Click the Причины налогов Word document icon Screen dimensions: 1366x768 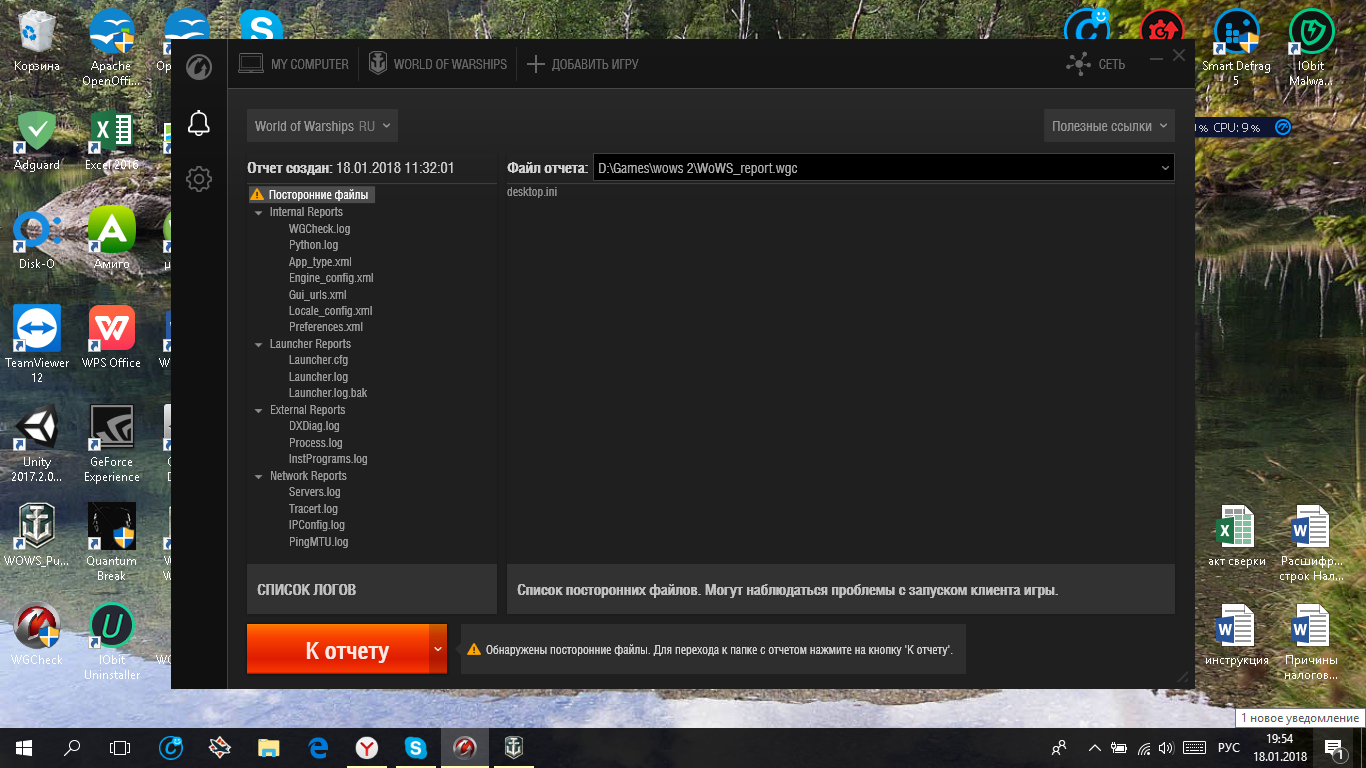pyautogui.click(x=1312, y=643)
